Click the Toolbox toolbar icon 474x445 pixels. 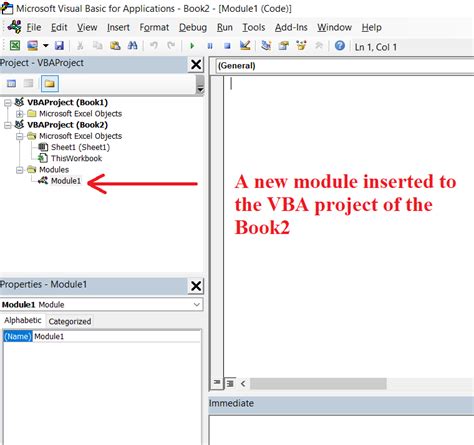pyautogui.click(x=319, y=45)
